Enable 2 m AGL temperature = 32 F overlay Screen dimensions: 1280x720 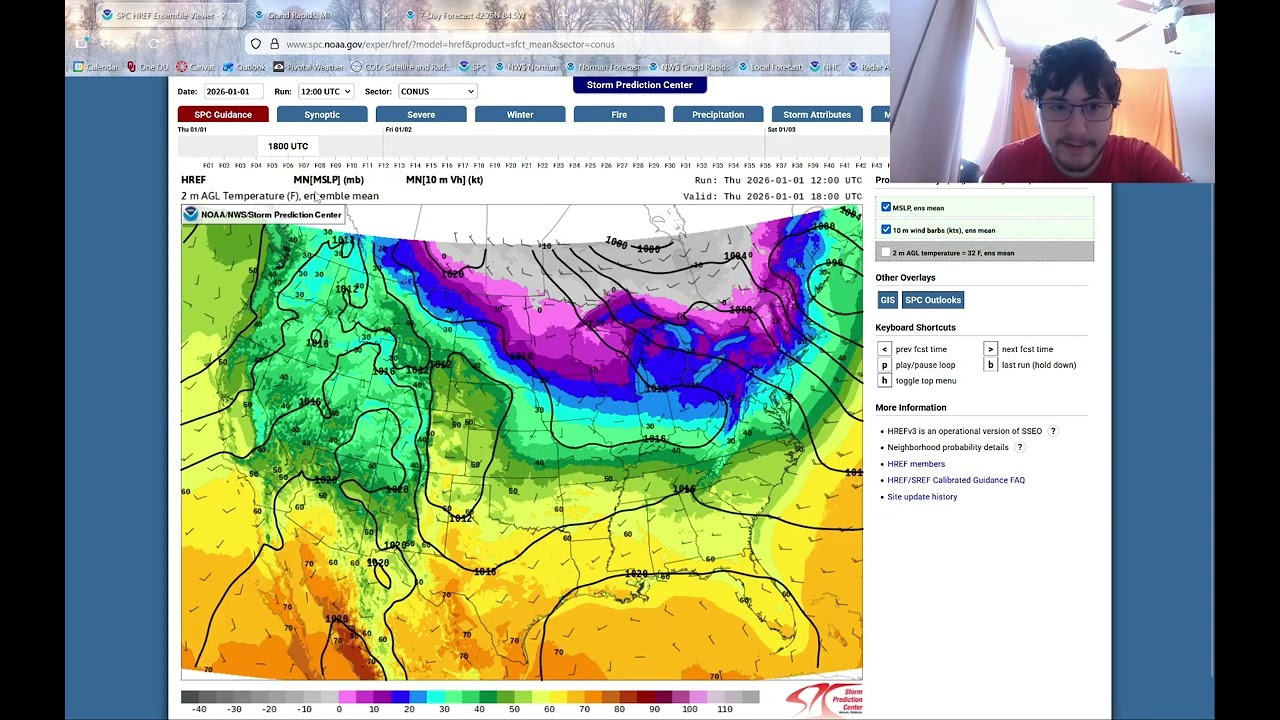pyautogui.click(x=886, y=252)
